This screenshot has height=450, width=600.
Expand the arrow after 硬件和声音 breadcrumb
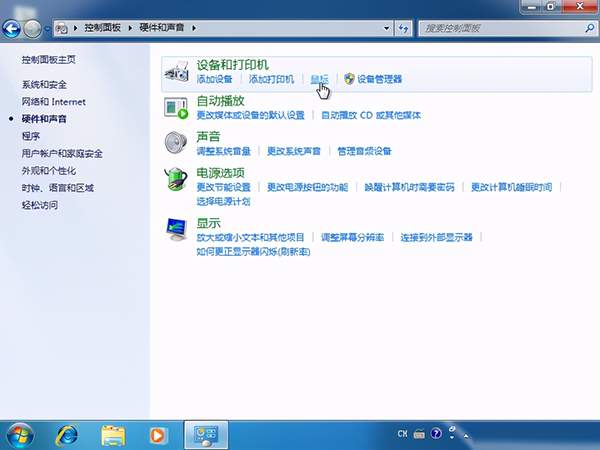194,28
